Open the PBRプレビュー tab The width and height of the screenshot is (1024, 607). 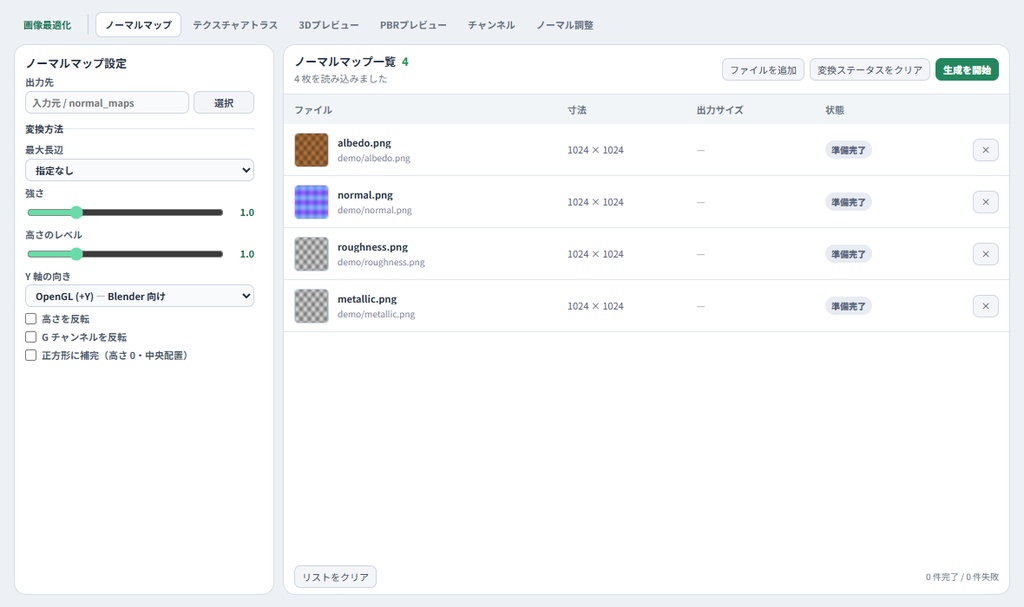tap(413, 25)
